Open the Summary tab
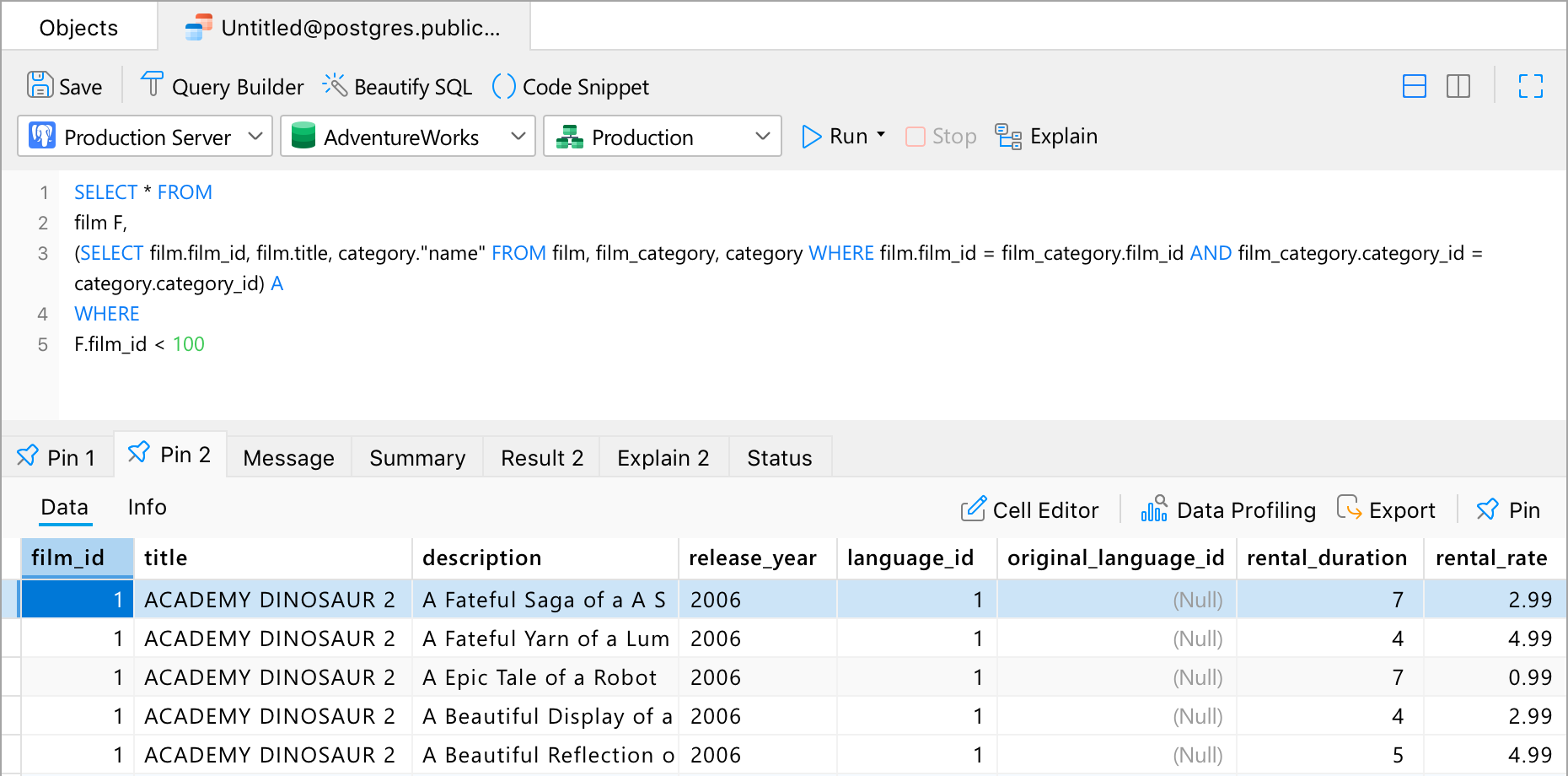 tap(417, 457)
